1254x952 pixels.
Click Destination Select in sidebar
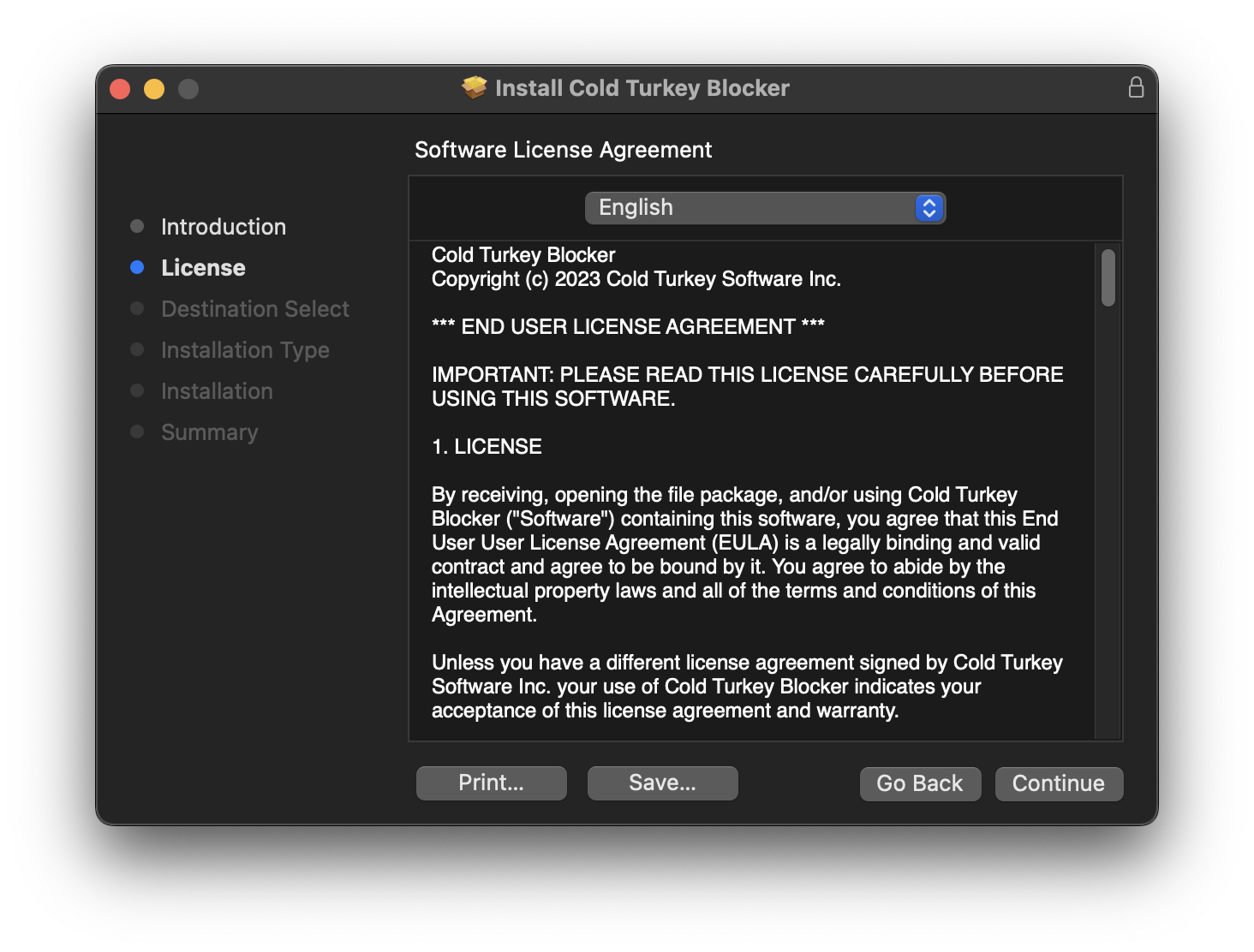pos(255,309)
